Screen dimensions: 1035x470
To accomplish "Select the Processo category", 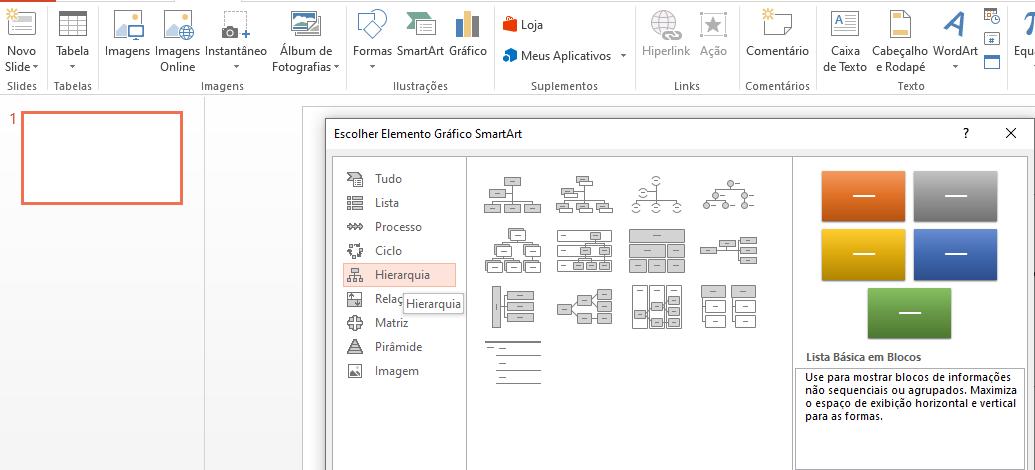I will pos(398,227).
